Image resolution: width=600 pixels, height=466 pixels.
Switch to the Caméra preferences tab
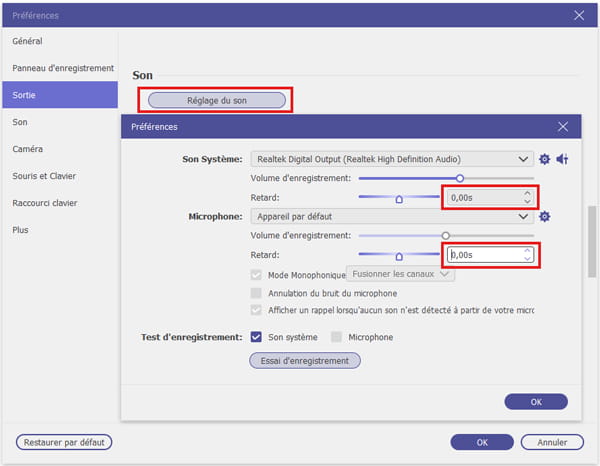pyautogui.click(x=27, y=148)
